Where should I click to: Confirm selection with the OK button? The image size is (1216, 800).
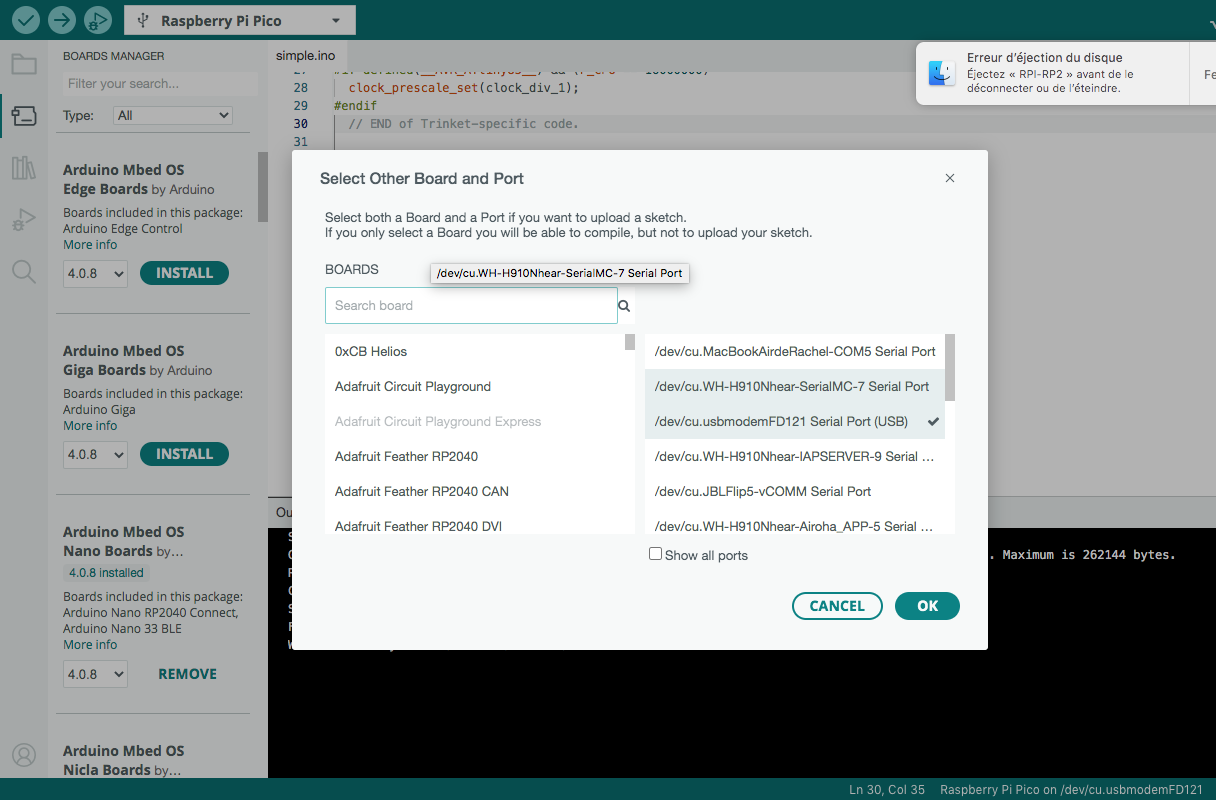[x=927, y=606]
